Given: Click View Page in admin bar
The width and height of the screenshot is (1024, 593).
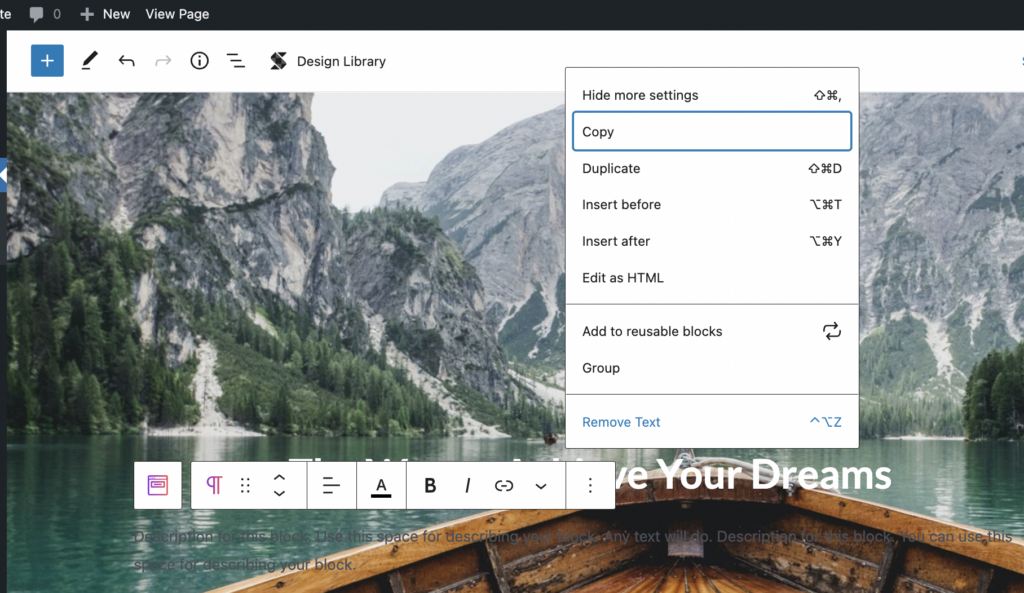Looking at the screenshot, I should 177,14.
